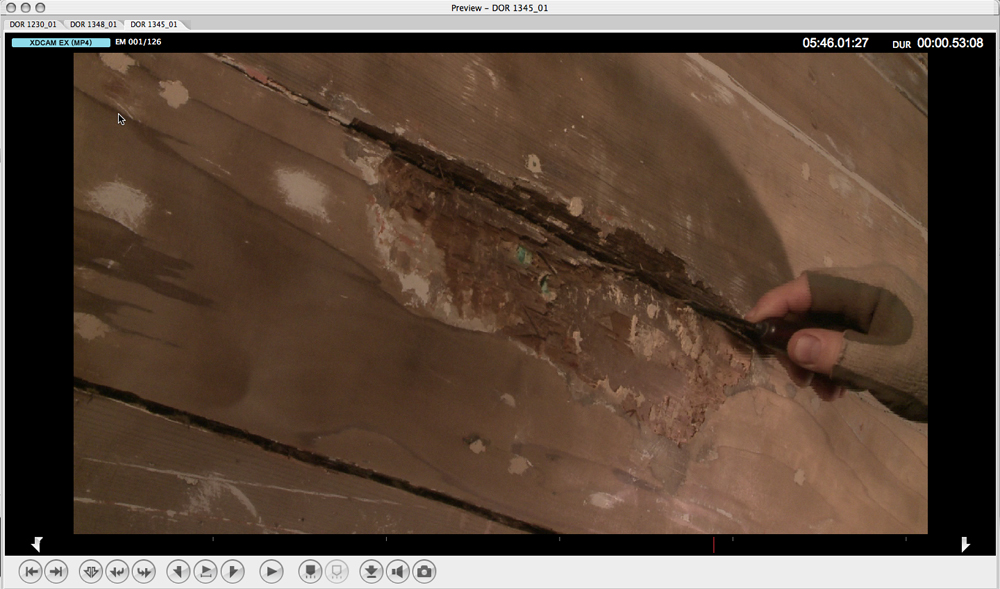Viewport: 1000px width, 589px height.
Task: Capture a still with camera icon
Action: pyautogui.click(x=424, y=571)
